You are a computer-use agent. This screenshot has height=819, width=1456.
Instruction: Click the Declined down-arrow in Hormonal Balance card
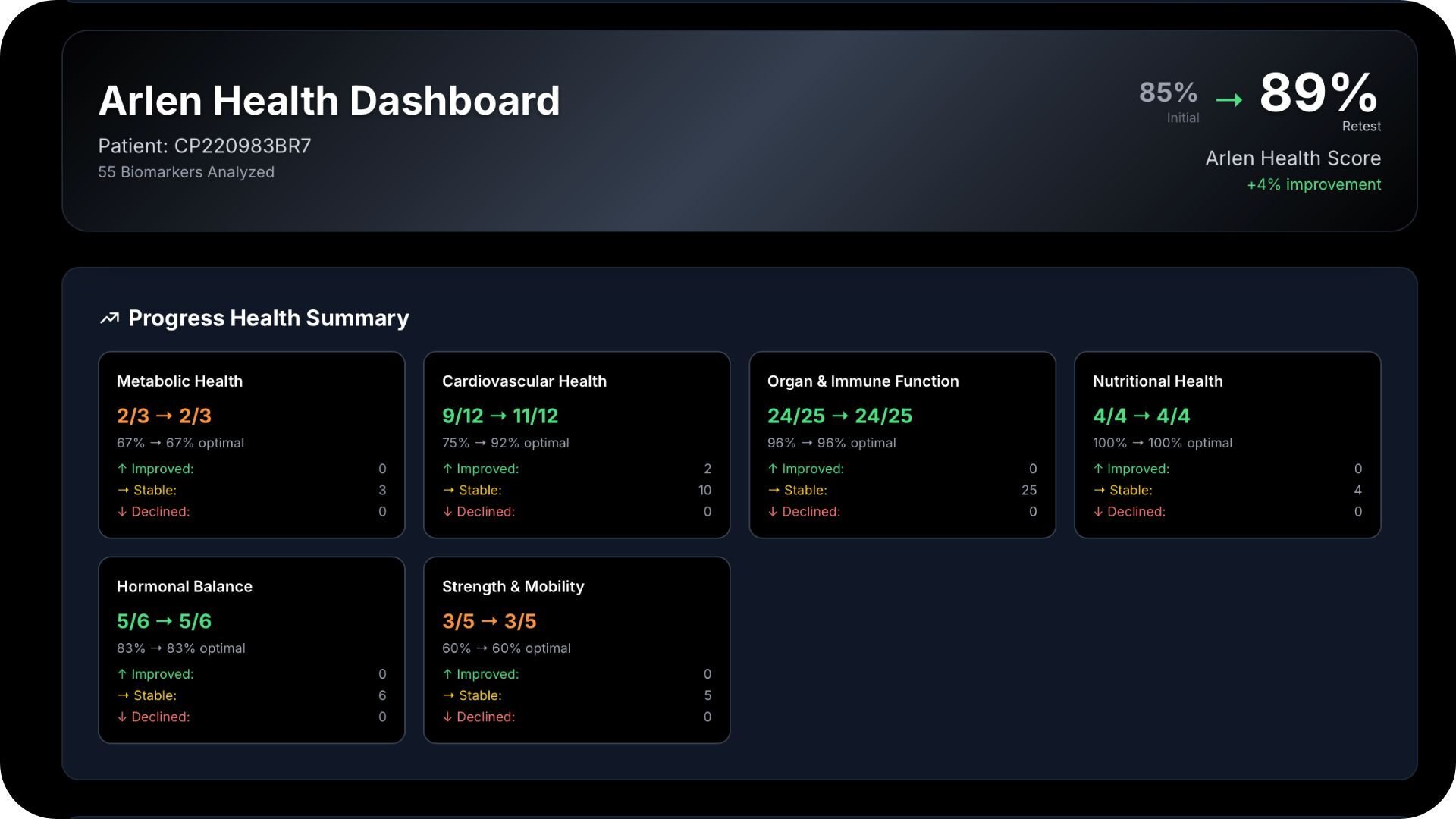[x=122, y=717]
